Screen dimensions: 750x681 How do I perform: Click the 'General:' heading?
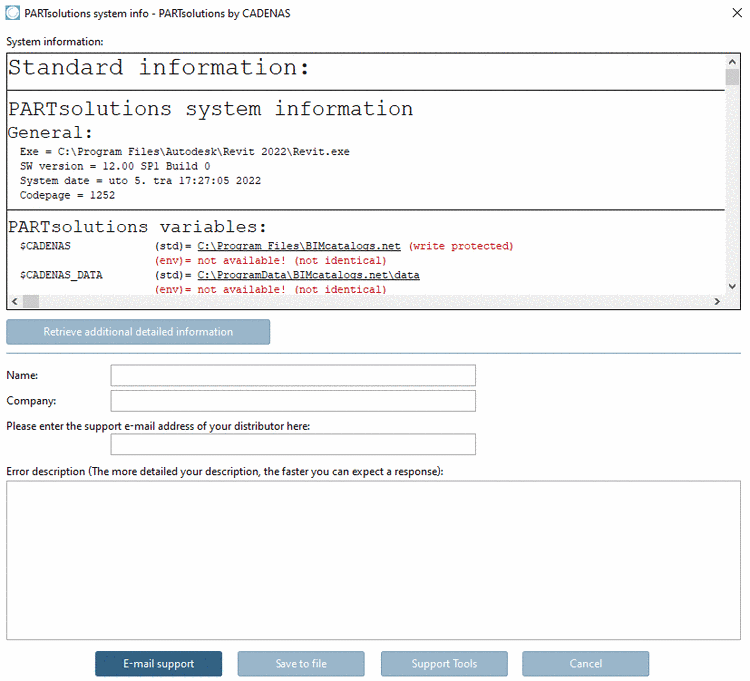coord(50,132)
